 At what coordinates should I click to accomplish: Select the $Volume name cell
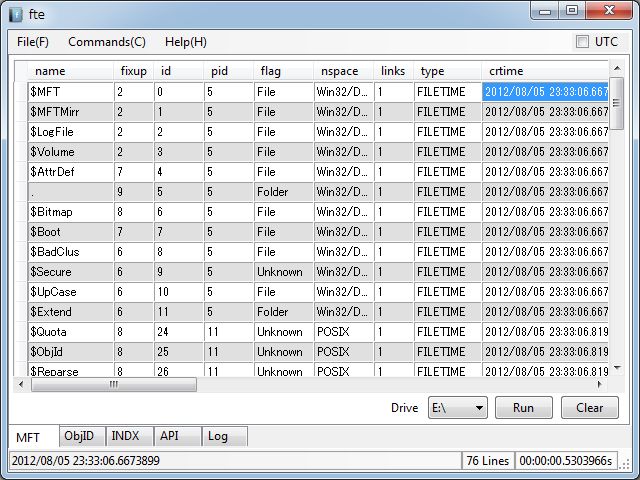point(71,151)
